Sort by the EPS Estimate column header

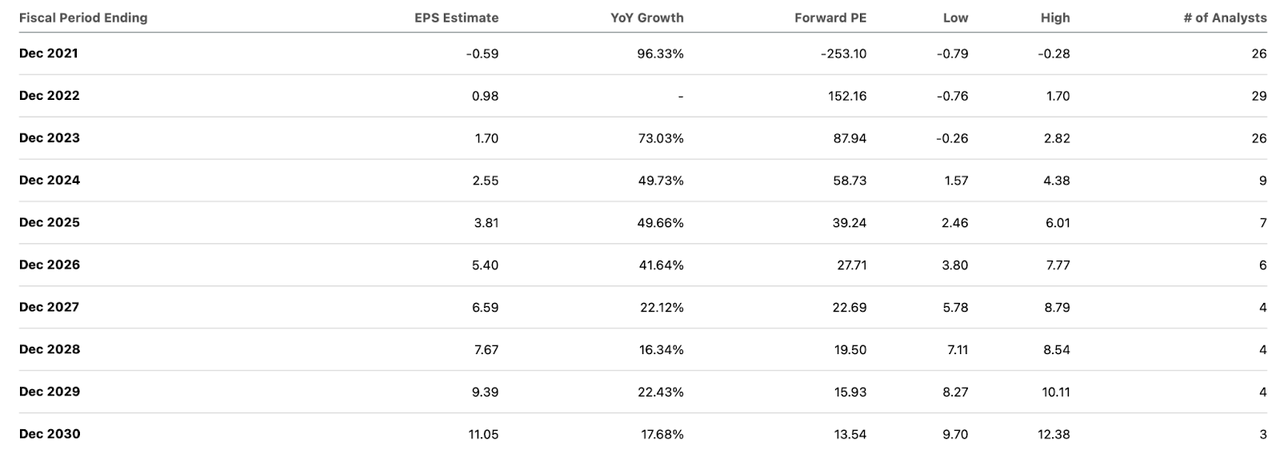456,18
